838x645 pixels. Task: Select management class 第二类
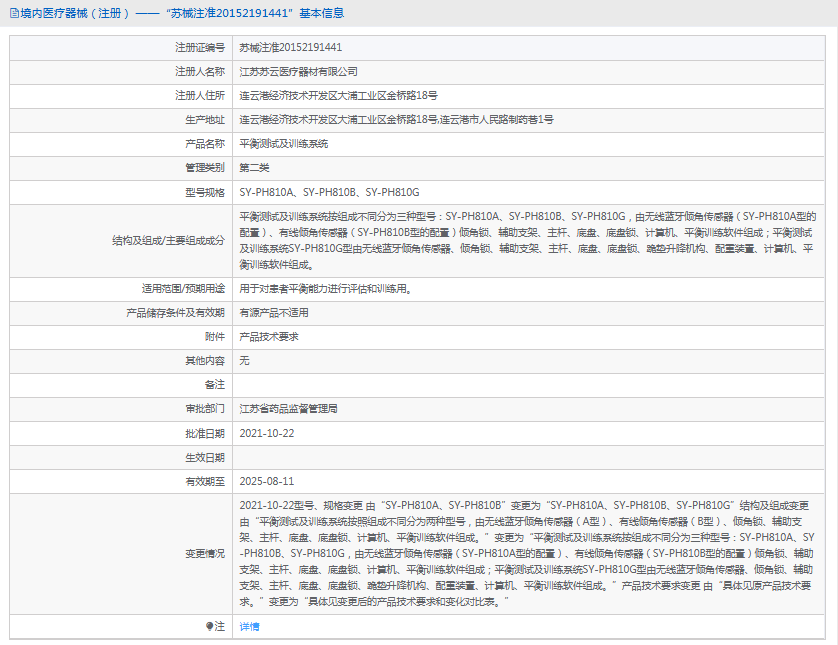pos(254,168)
